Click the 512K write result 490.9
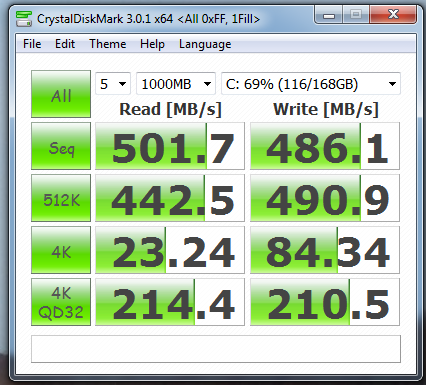The image size is (426, 385). pyautogui.click(x=325, y=198)
